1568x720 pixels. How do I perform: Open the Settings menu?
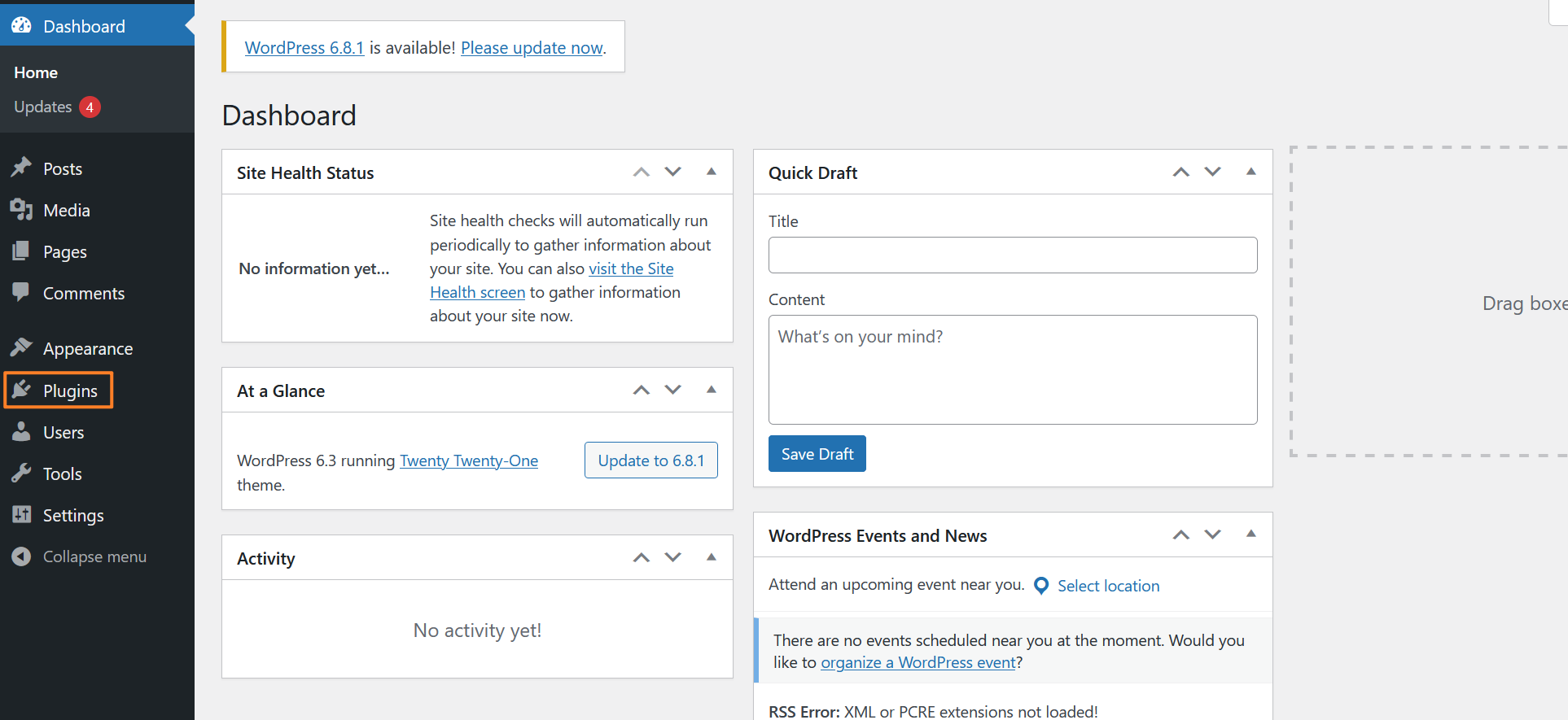coord(97,515)
